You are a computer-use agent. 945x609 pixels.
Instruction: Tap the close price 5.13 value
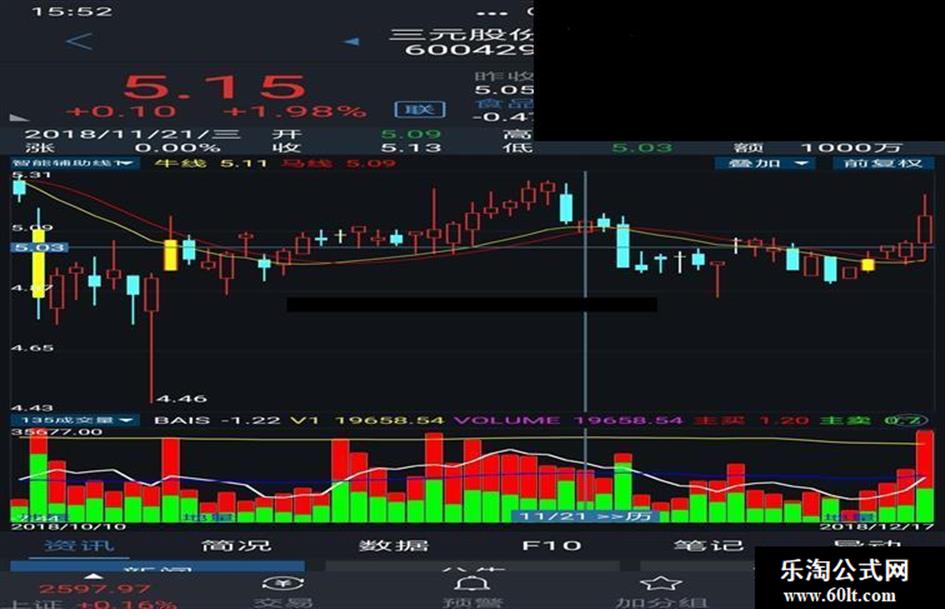(x=410, y=148)
